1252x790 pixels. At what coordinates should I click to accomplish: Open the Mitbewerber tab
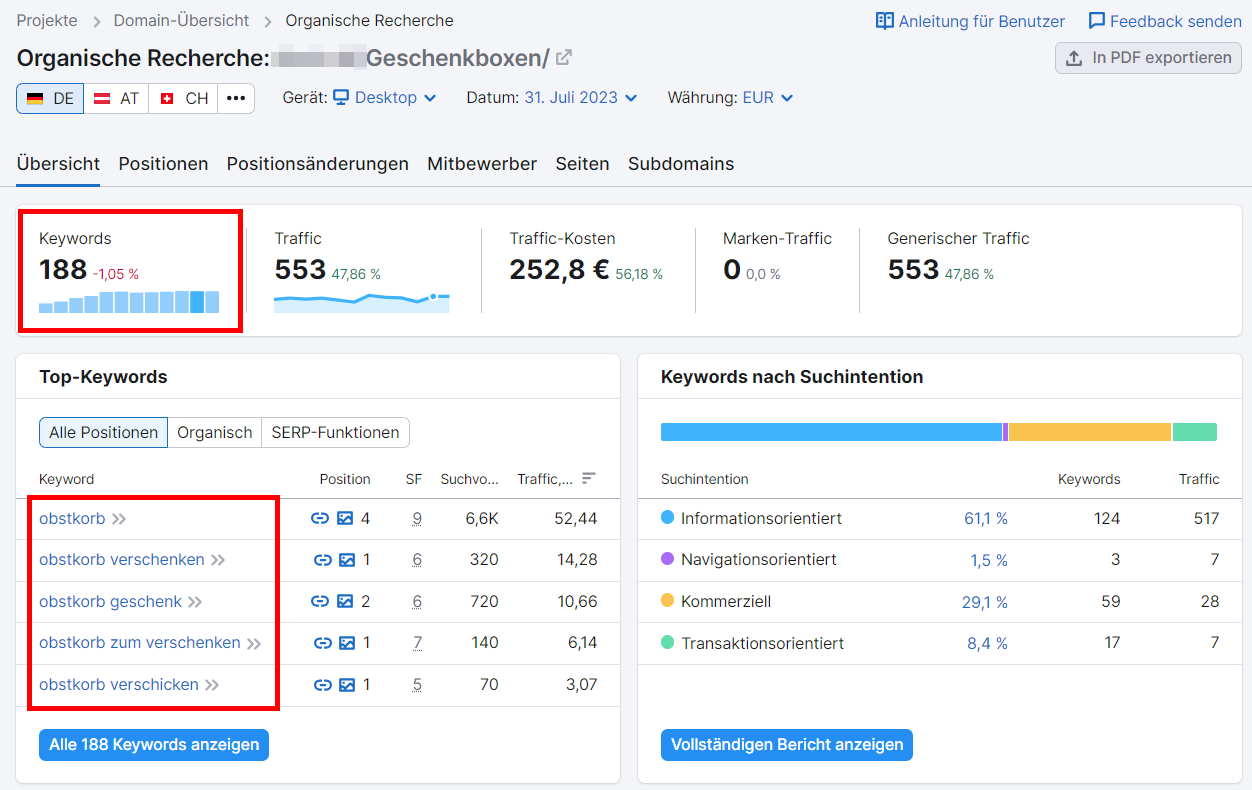[x=482, y=163]
